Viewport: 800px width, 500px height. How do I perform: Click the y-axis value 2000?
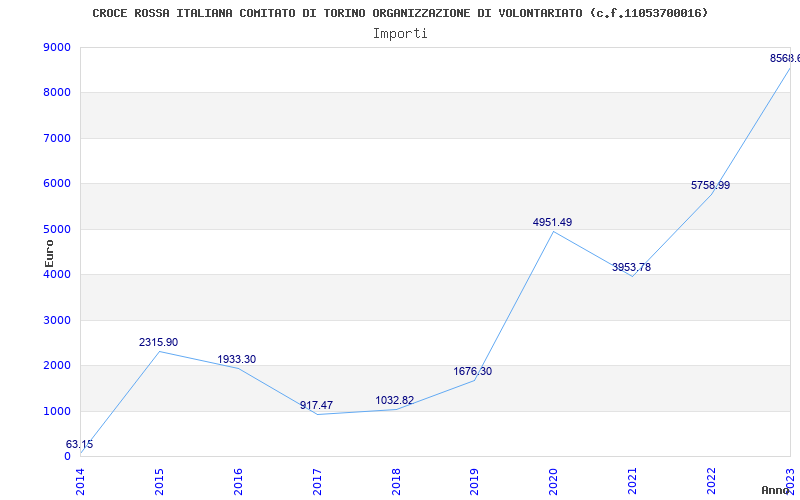pos(57,366)
